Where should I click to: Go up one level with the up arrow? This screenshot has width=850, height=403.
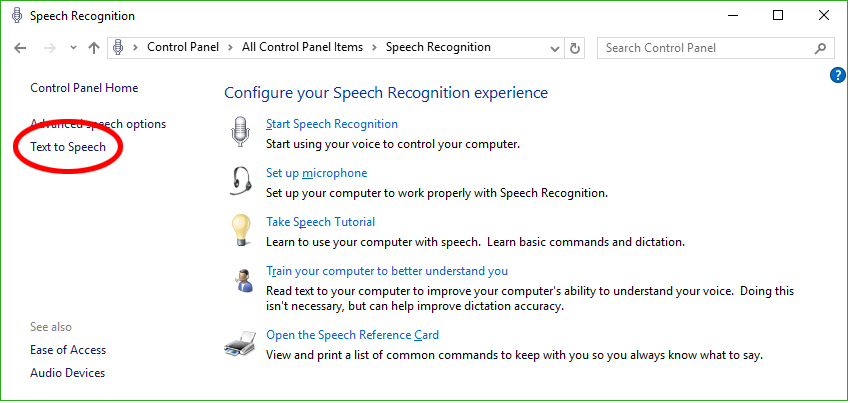[94, 48]
